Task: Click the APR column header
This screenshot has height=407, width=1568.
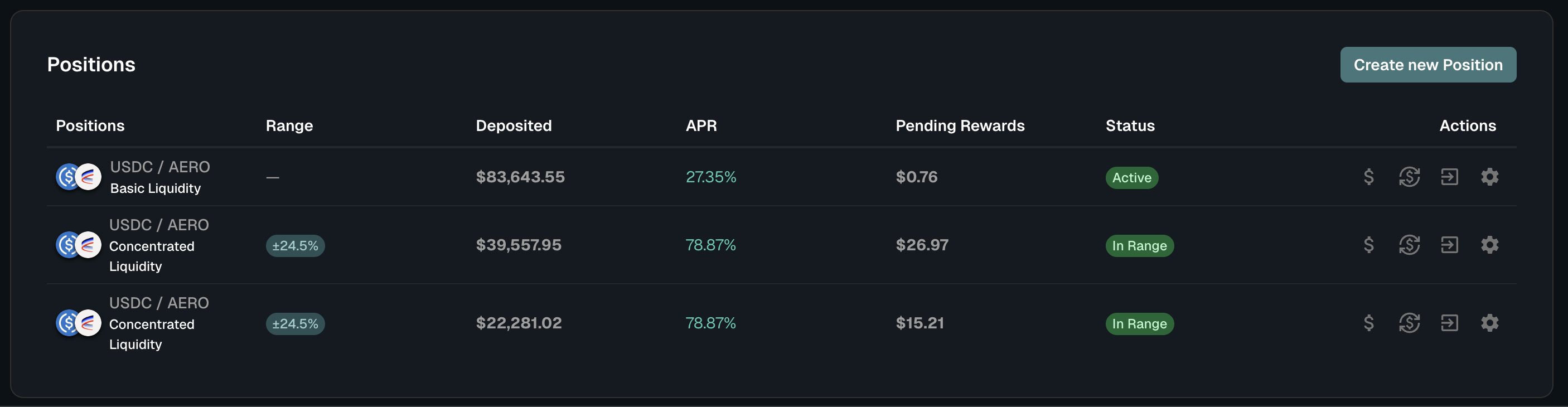Action: pyautogui.click(x=700, y=126)
